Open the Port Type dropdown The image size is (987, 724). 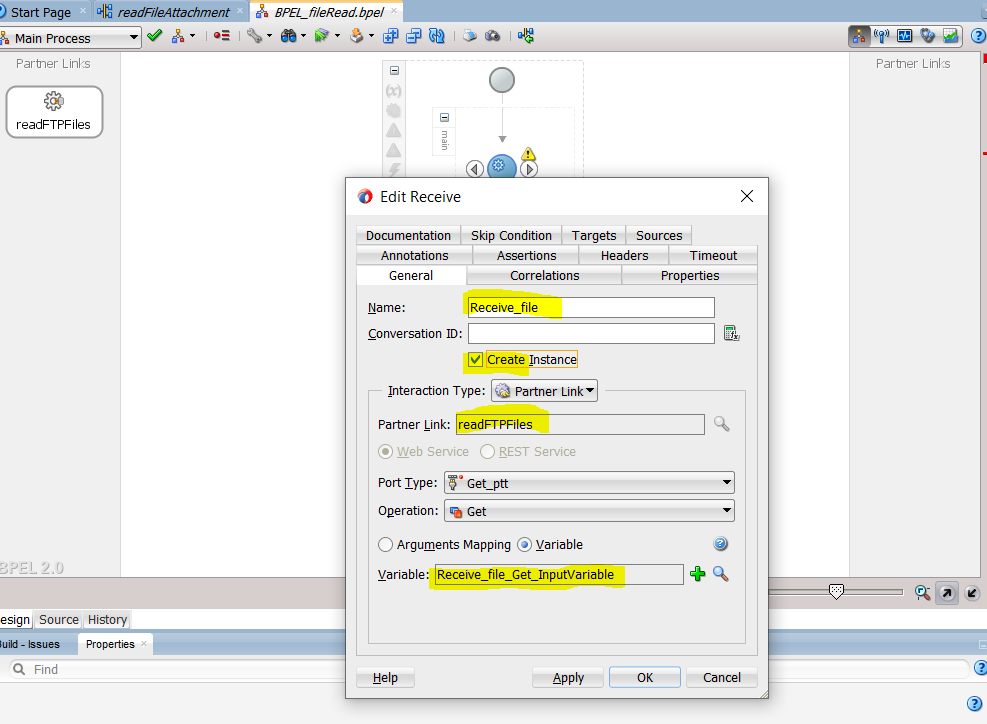click(599, 483)
